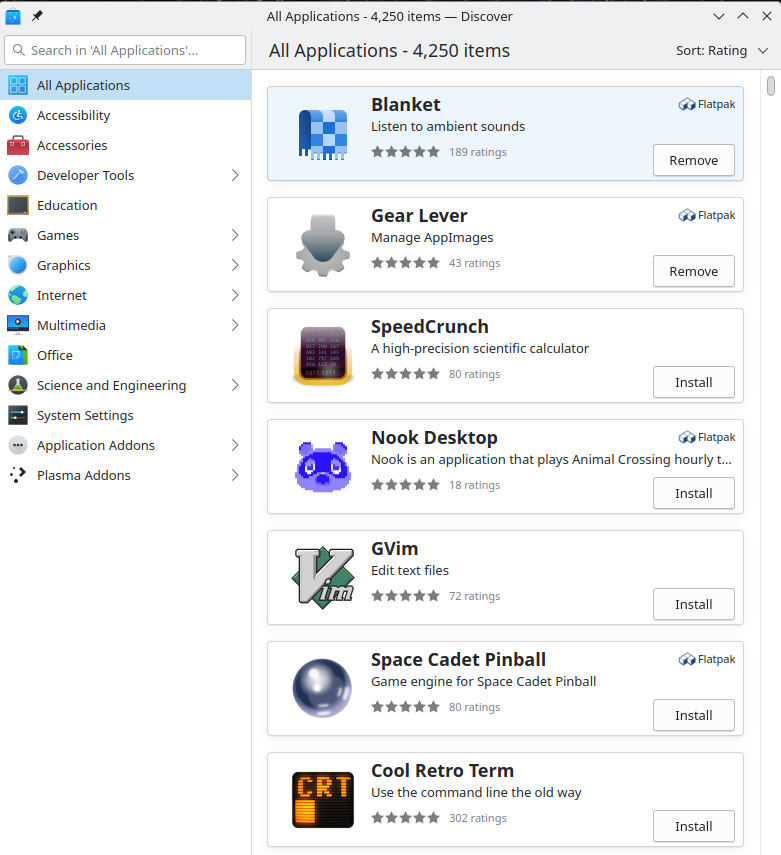Click the Accessibility category icon

(18, 115)
